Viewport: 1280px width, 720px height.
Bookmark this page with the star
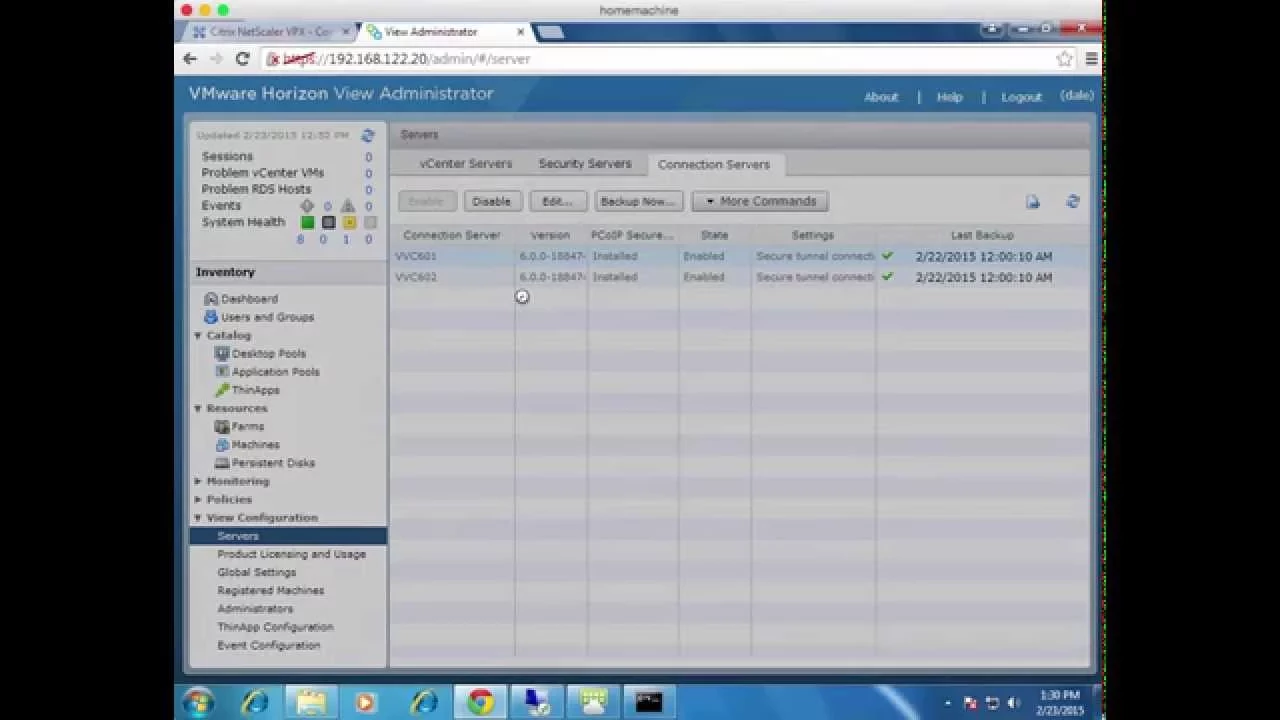1065,59
